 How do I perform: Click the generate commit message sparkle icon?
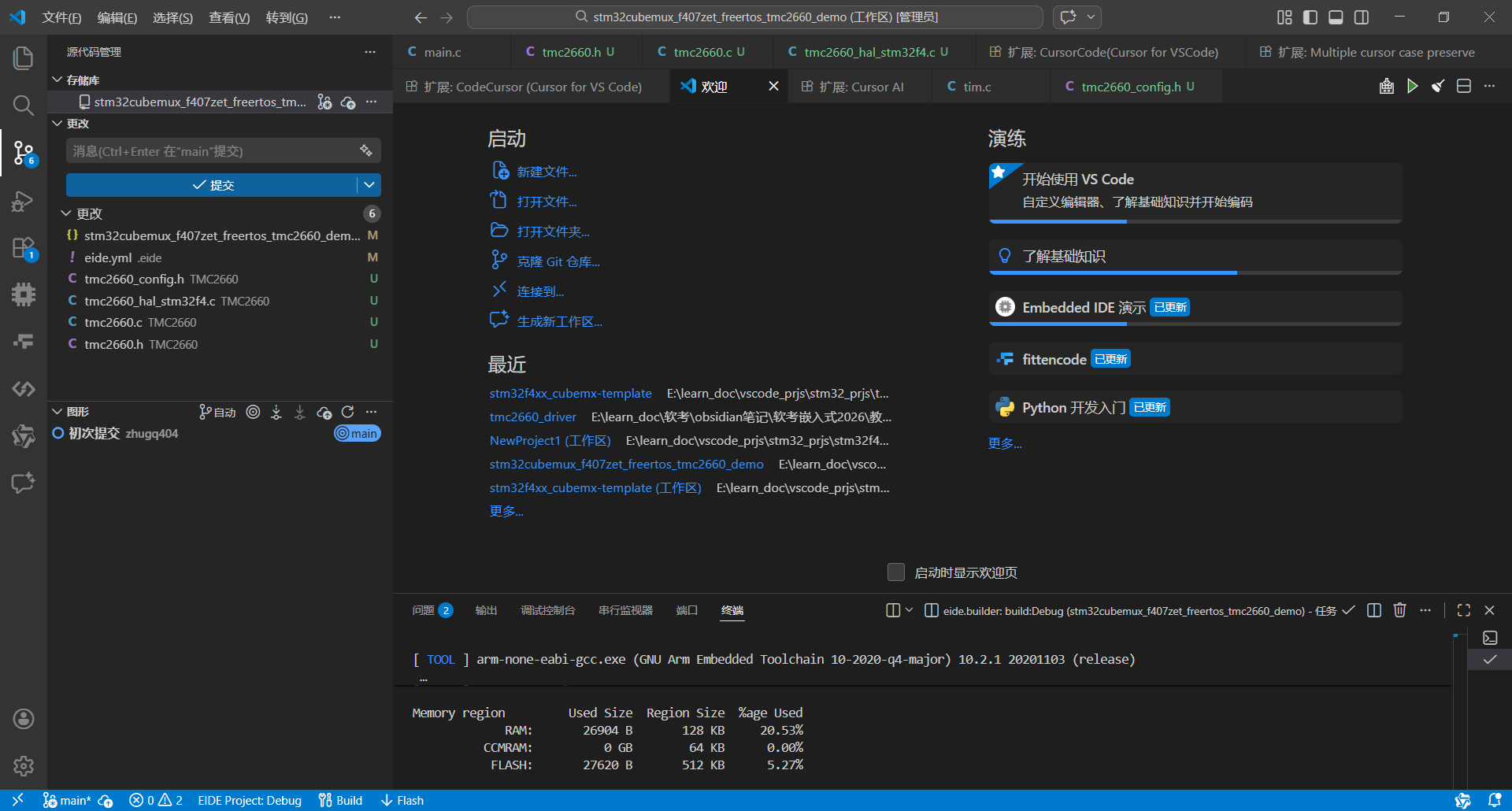coord(366,150)
